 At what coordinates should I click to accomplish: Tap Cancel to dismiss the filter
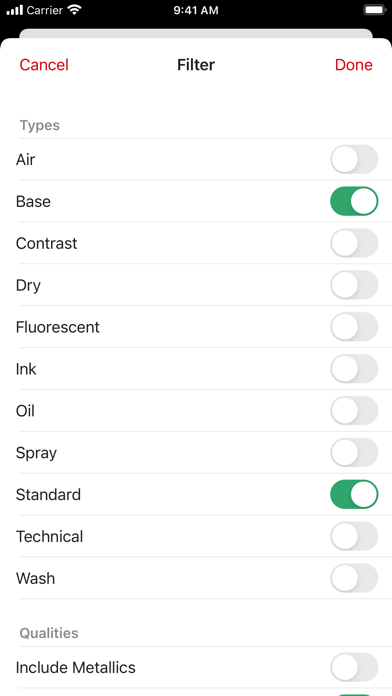point(44,65)
